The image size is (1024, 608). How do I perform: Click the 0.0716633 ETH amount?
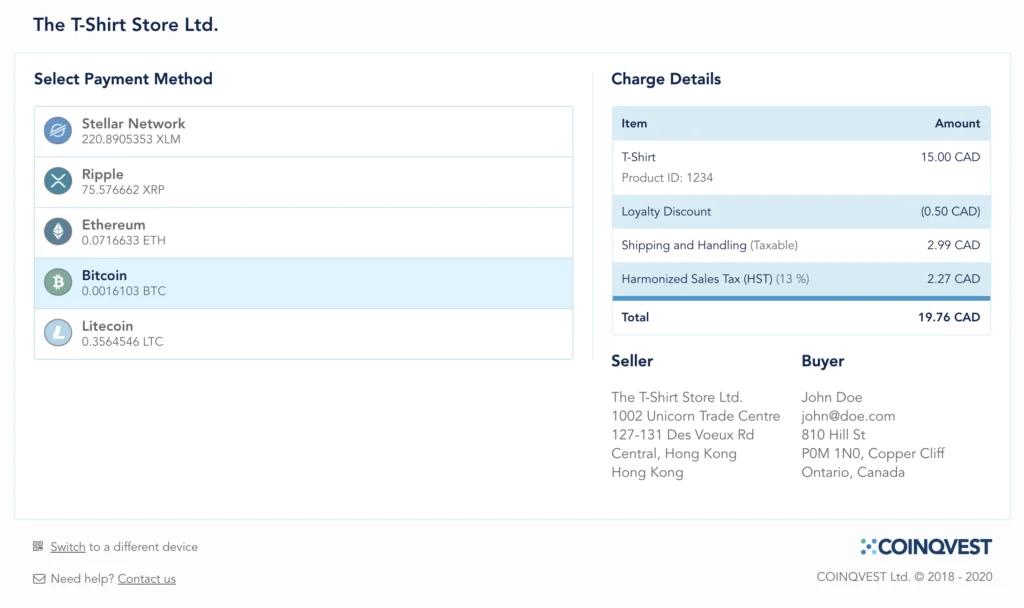(x=123, y=240)
